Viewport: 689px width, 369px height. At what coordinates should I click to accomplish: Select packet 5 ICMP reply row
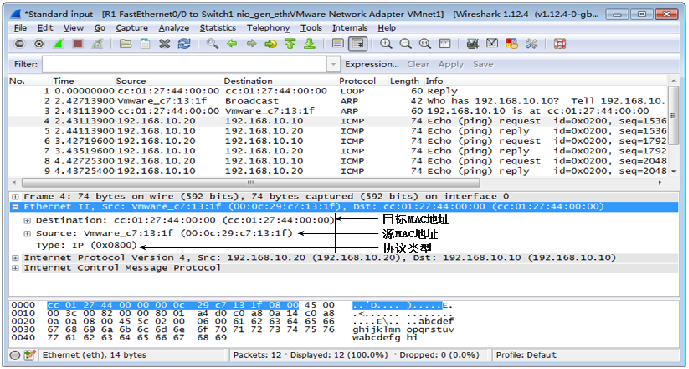click(x=338, y=131)
